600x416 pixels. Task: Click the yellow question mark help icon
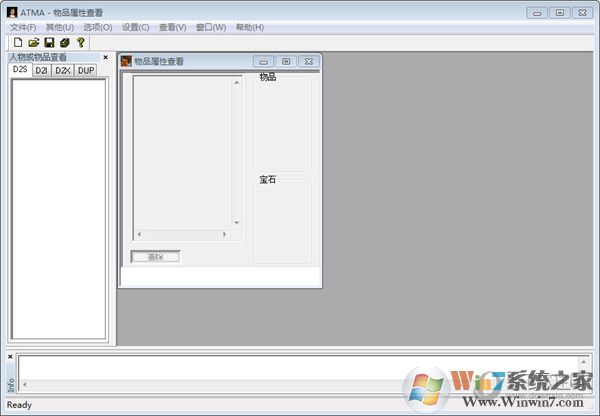tap(80, 42)
